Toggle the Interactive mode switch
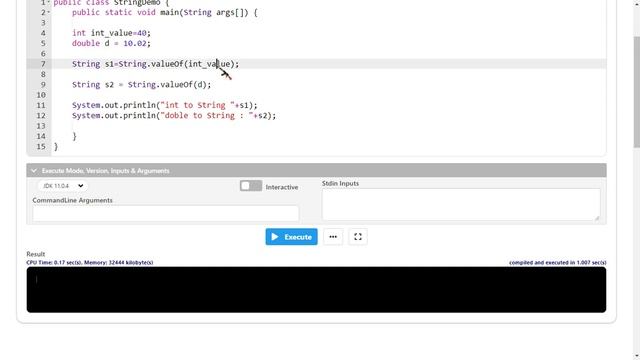This screenshot has width=640, height=360. tap(251, 186)
